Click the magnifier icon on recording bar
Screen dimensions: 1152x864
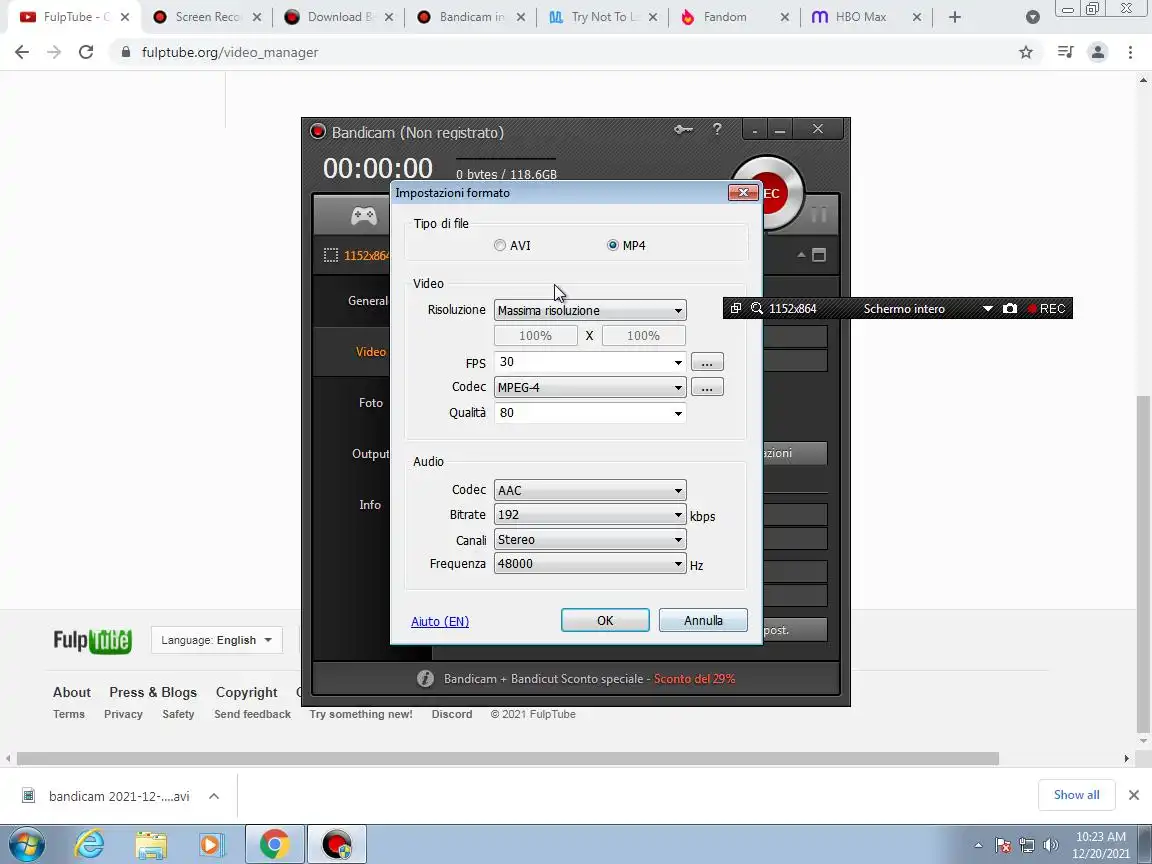point(757,309)
